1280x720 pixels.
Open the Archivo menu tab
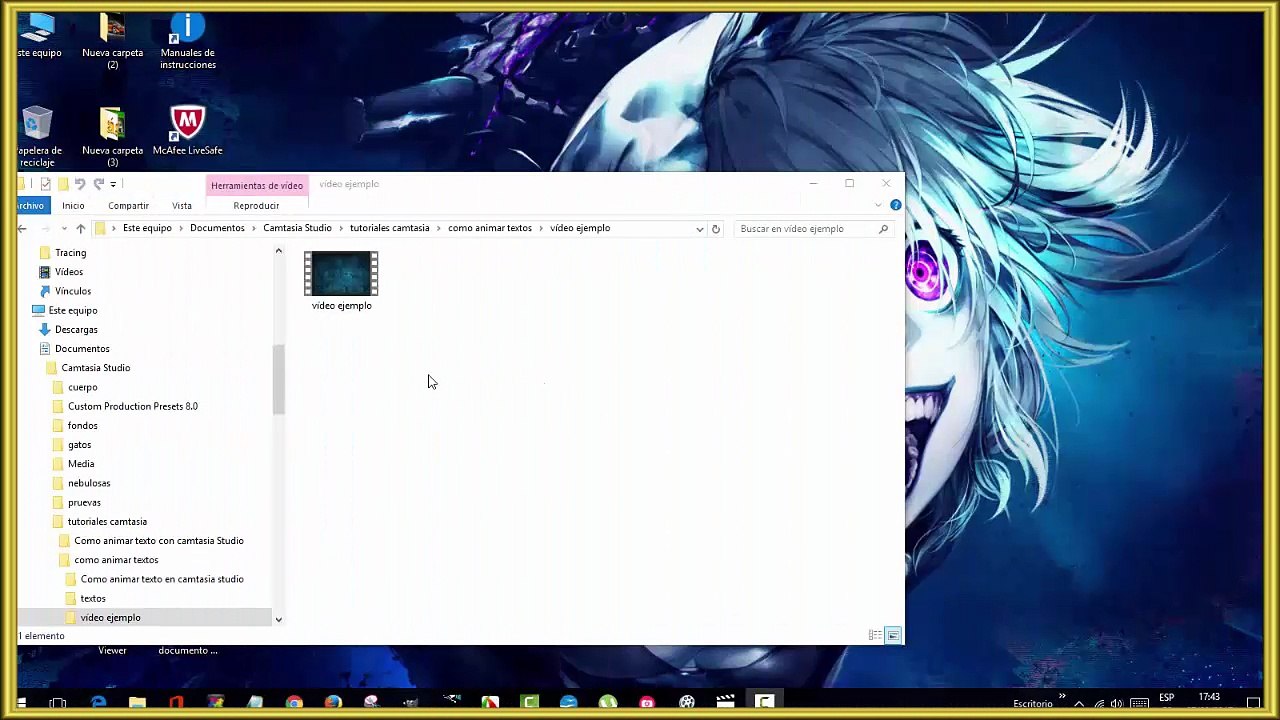pyautogui.click(x=31, y=205)
